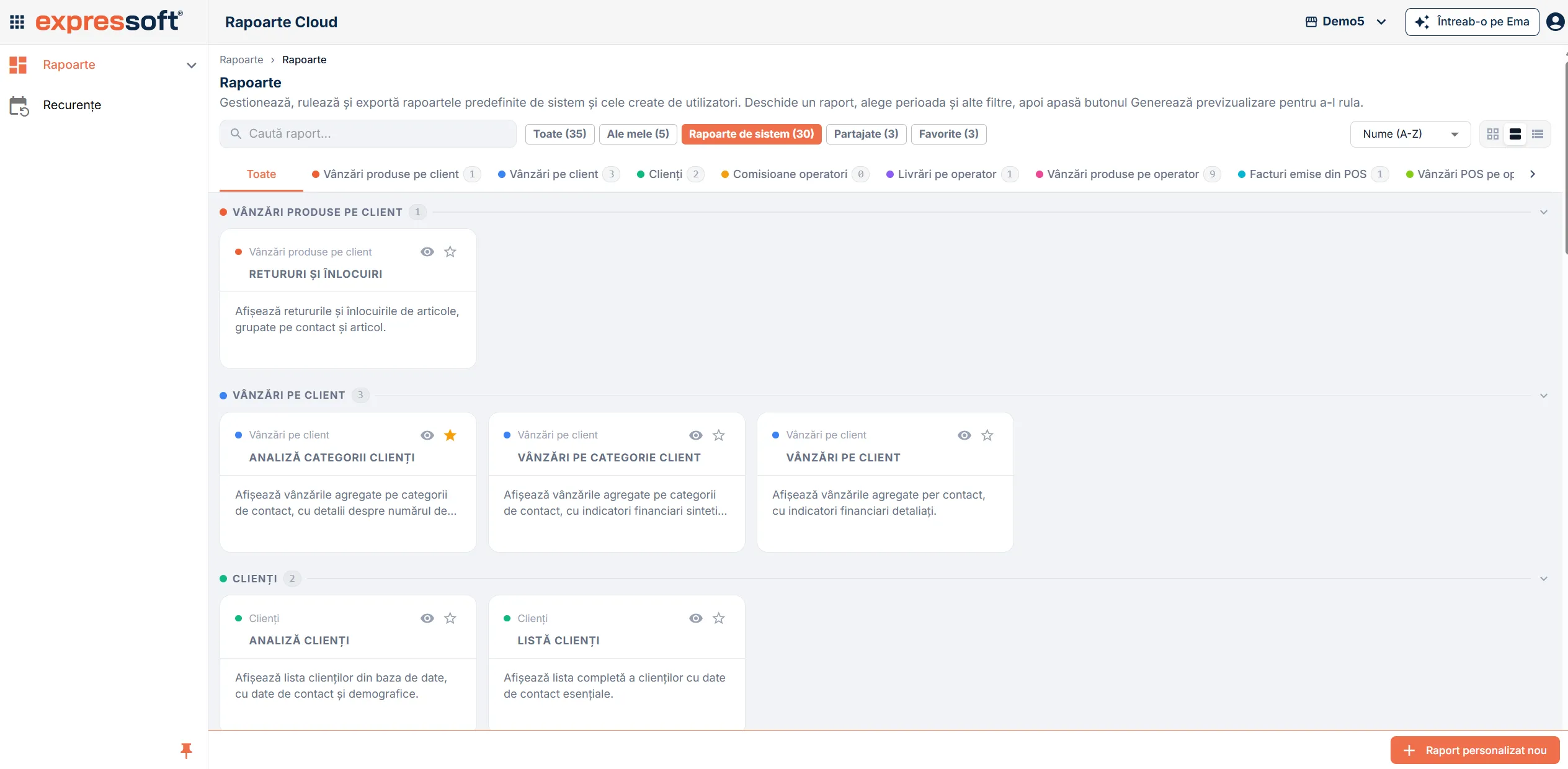Screen dimensions: 1568x769
Task: Preview Analiză clienți with eye icon
Action: point(427,618)
